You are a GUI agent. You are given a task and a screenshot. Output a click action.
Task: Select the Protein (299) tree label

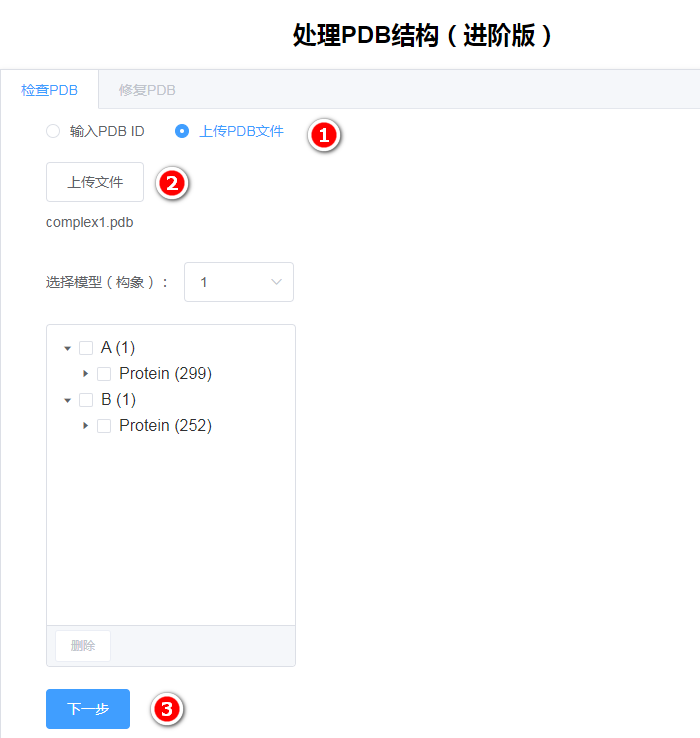click(x=165, y=374)
